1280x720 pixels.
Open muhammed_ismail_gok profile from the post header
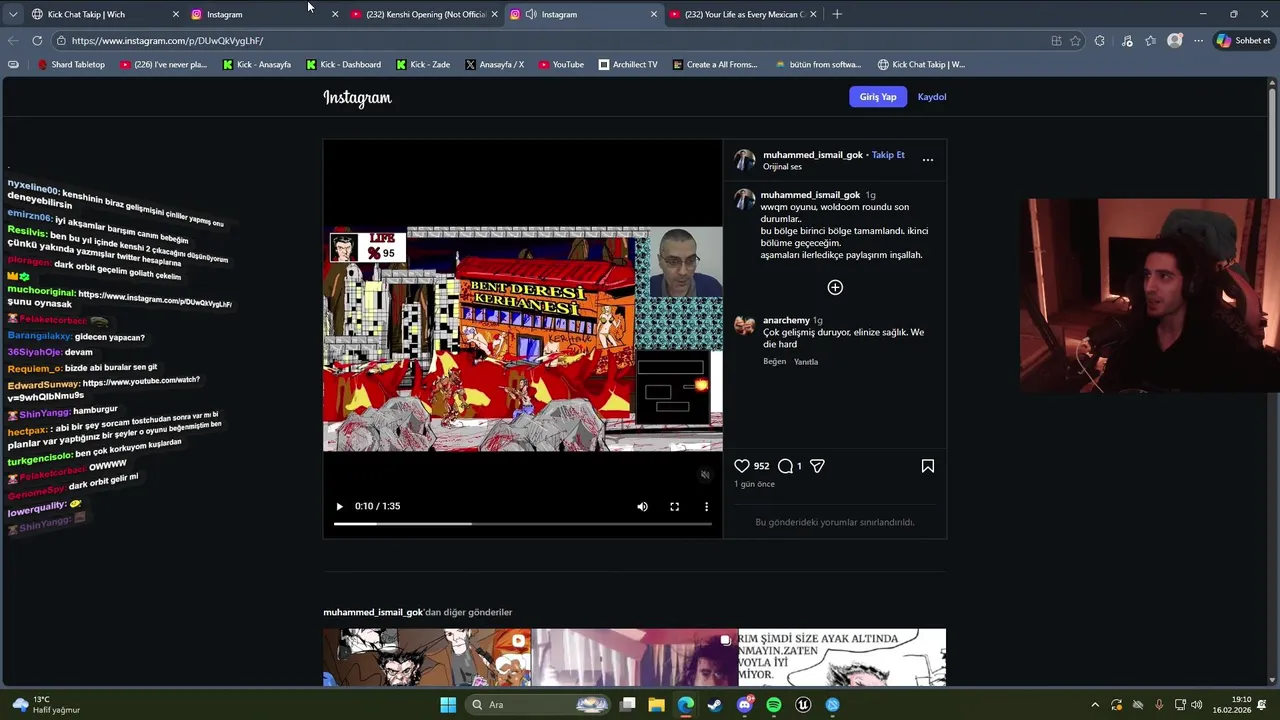point(812,155)
